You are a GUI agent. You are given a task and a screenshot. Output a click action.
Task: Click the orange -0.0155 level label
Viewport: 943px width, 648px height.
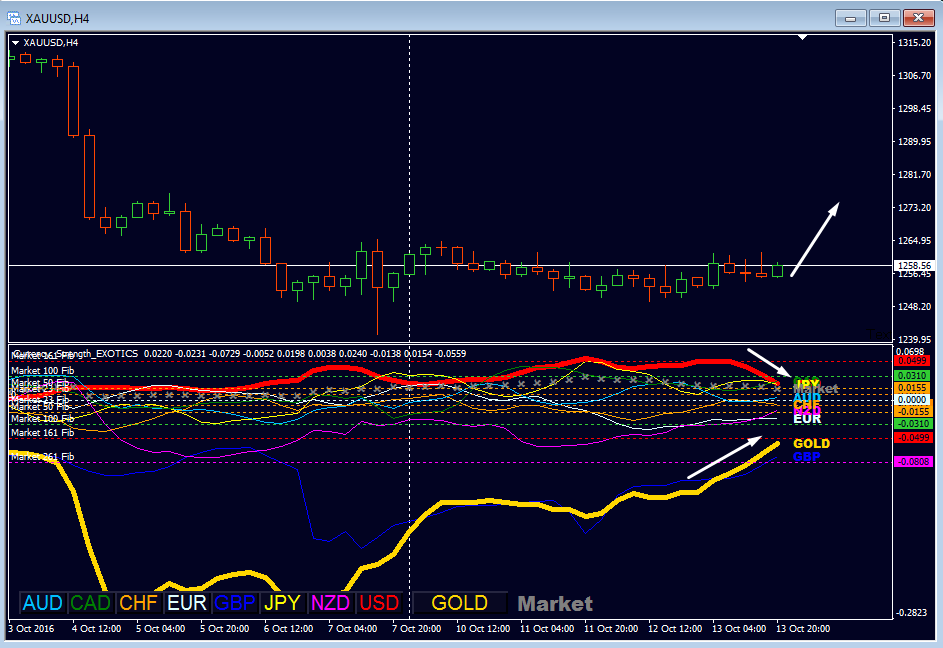tap(914, 412)
